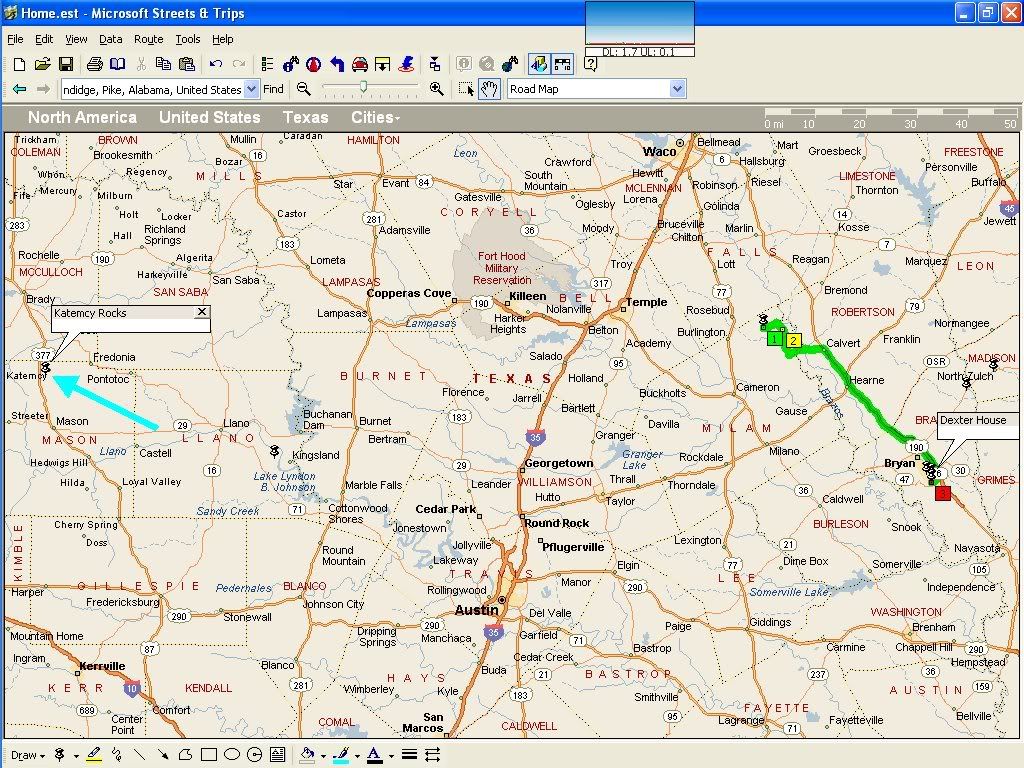
Task: Select the Highlighter drawing tool
Action: coord(94,755)
